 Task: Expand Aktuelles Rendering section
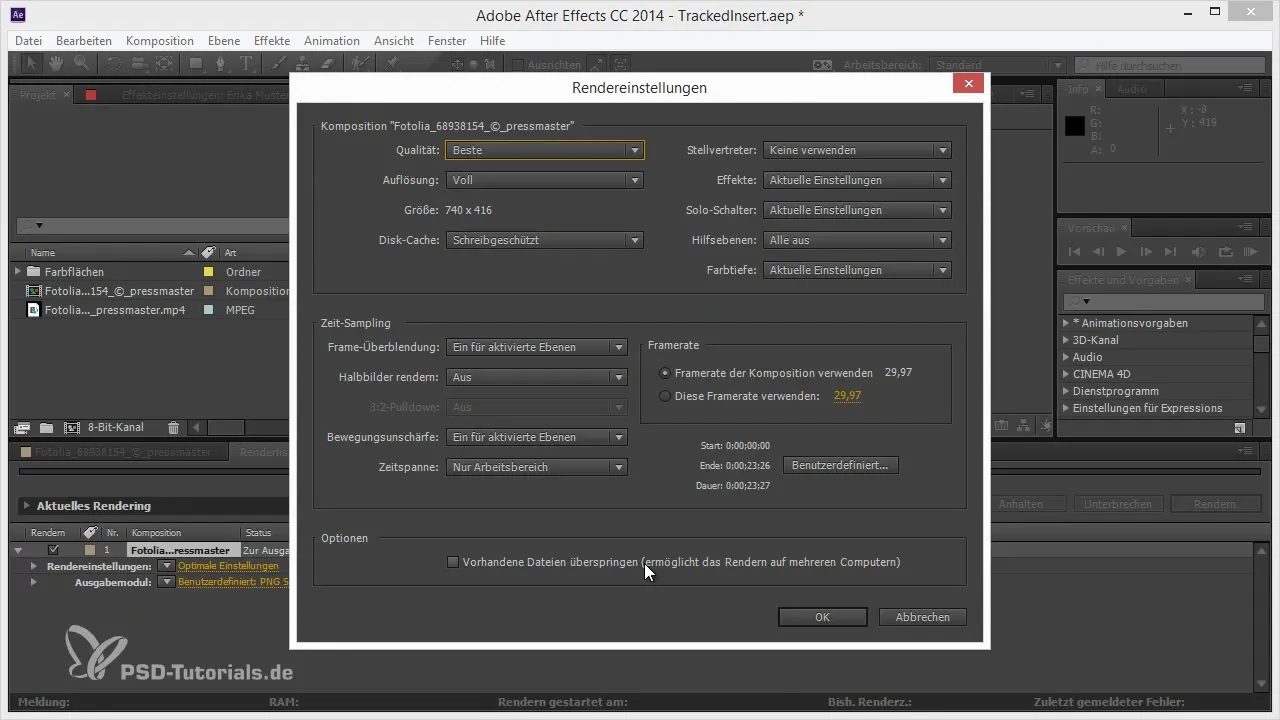pos(27,506)
